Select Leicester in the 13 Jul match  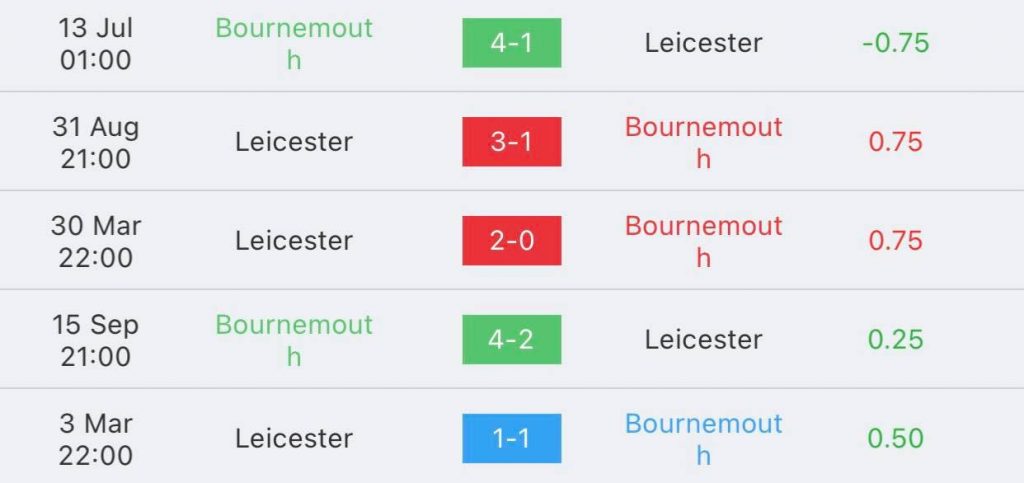pyautogui.click(x=703, y=43)
